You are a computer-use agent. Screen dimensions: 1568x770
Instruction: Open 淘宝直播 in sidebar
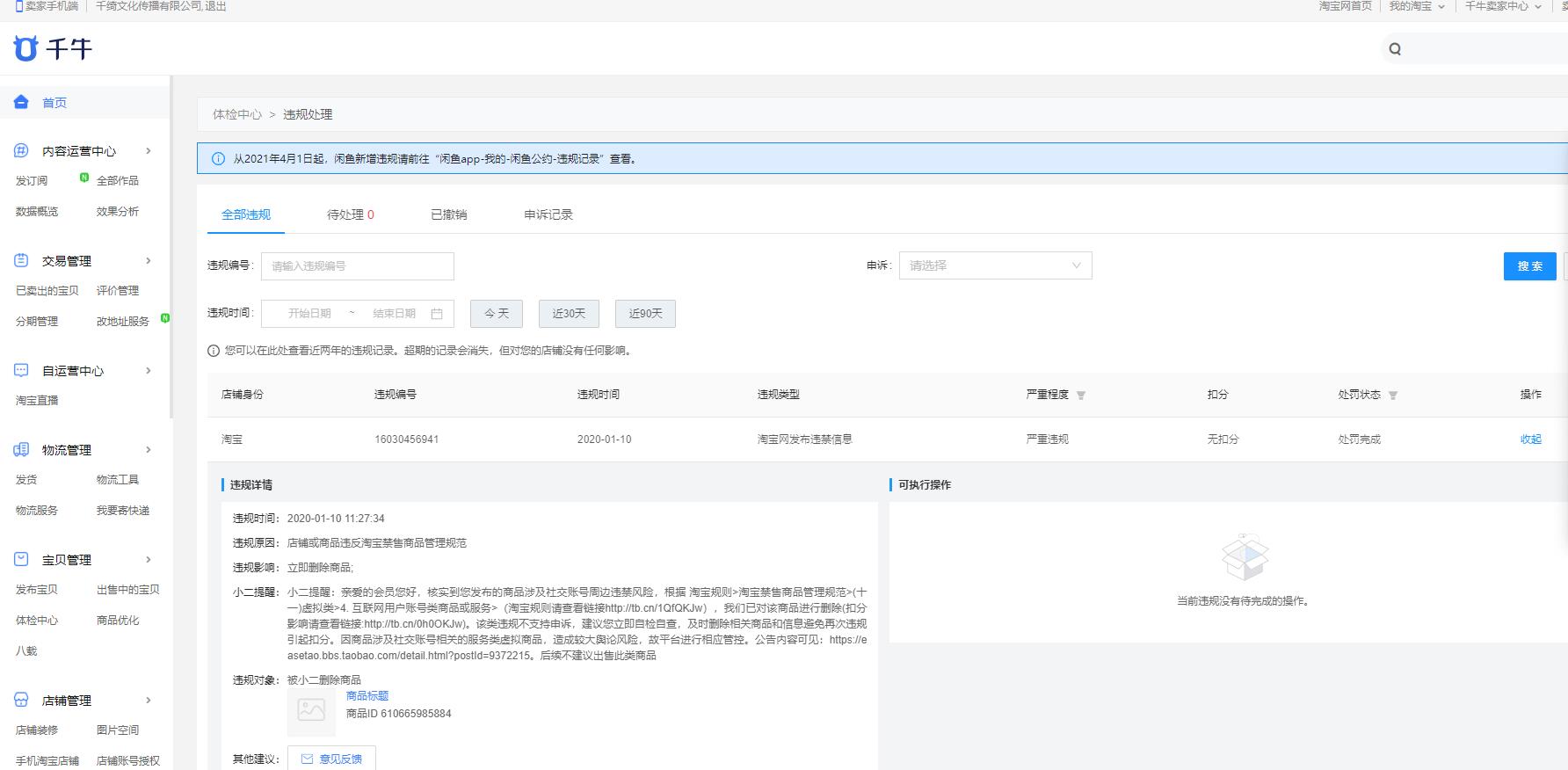[37, 401]
